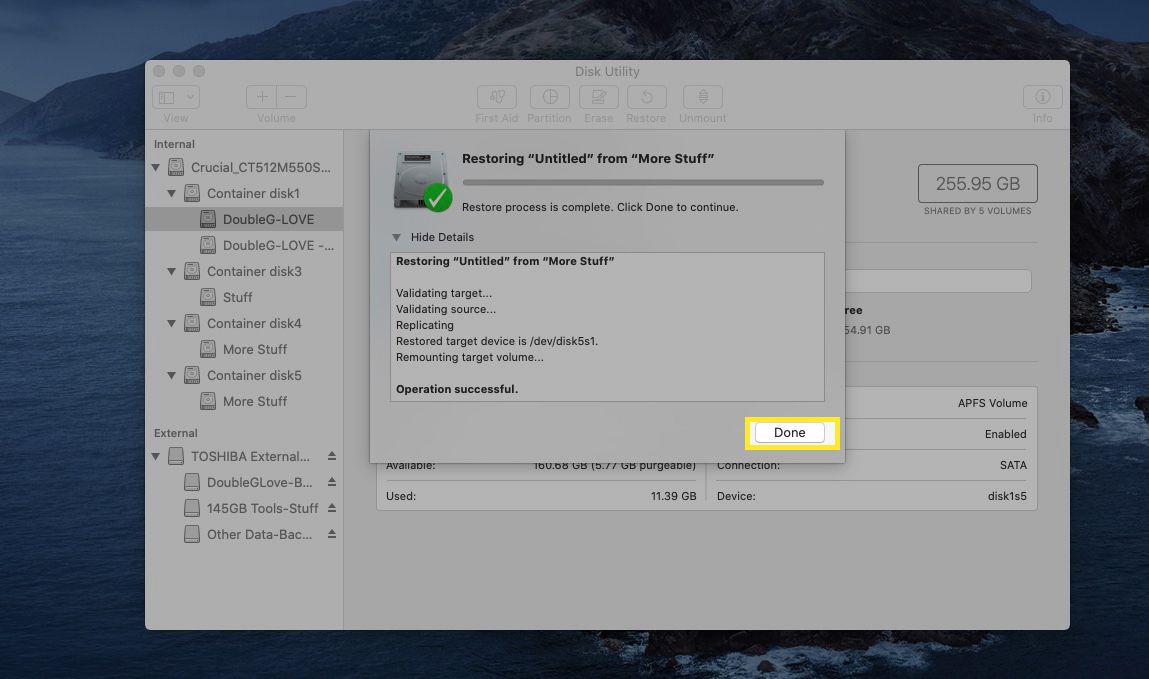
Task: Click the Erase toolbar icon
Action: [598, 97]
